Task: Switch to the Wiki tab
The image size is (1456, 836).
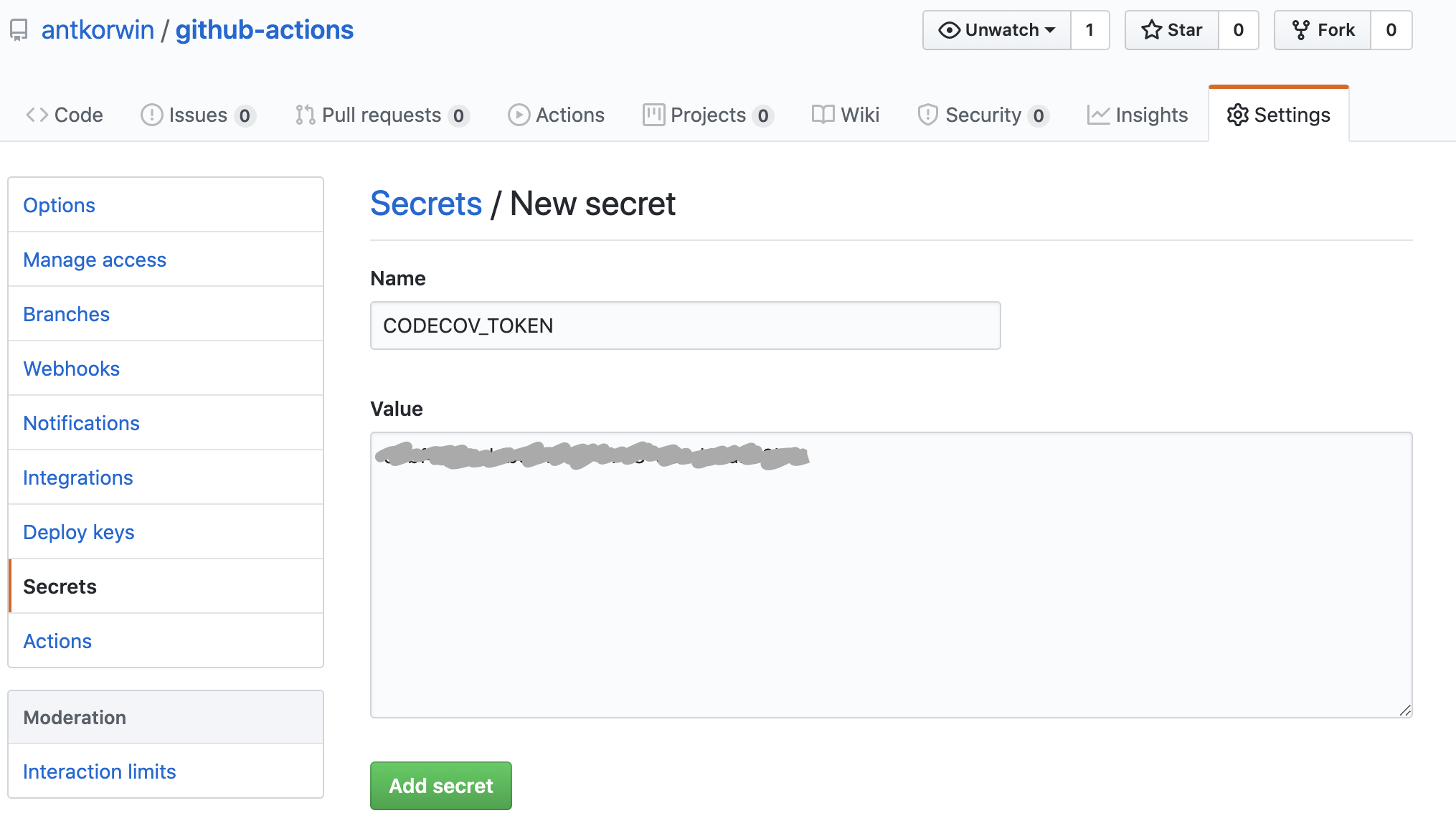Action: click(858, 115)
